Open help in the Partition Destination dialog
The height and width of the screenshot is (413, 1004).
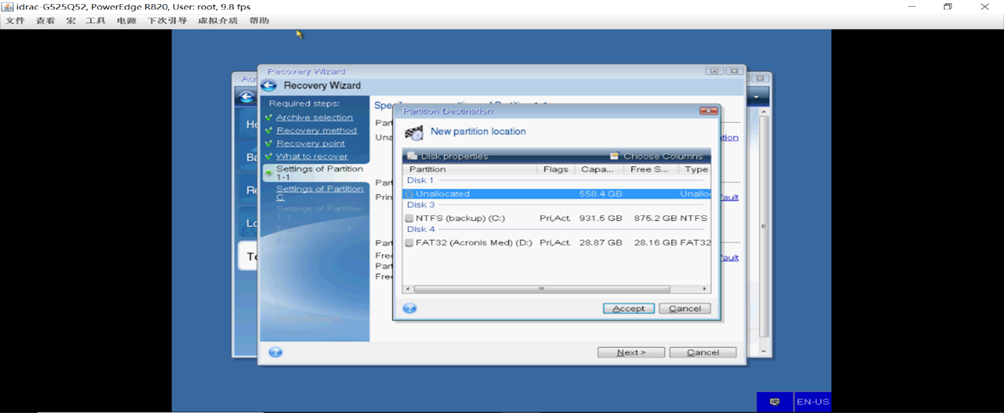410,308
